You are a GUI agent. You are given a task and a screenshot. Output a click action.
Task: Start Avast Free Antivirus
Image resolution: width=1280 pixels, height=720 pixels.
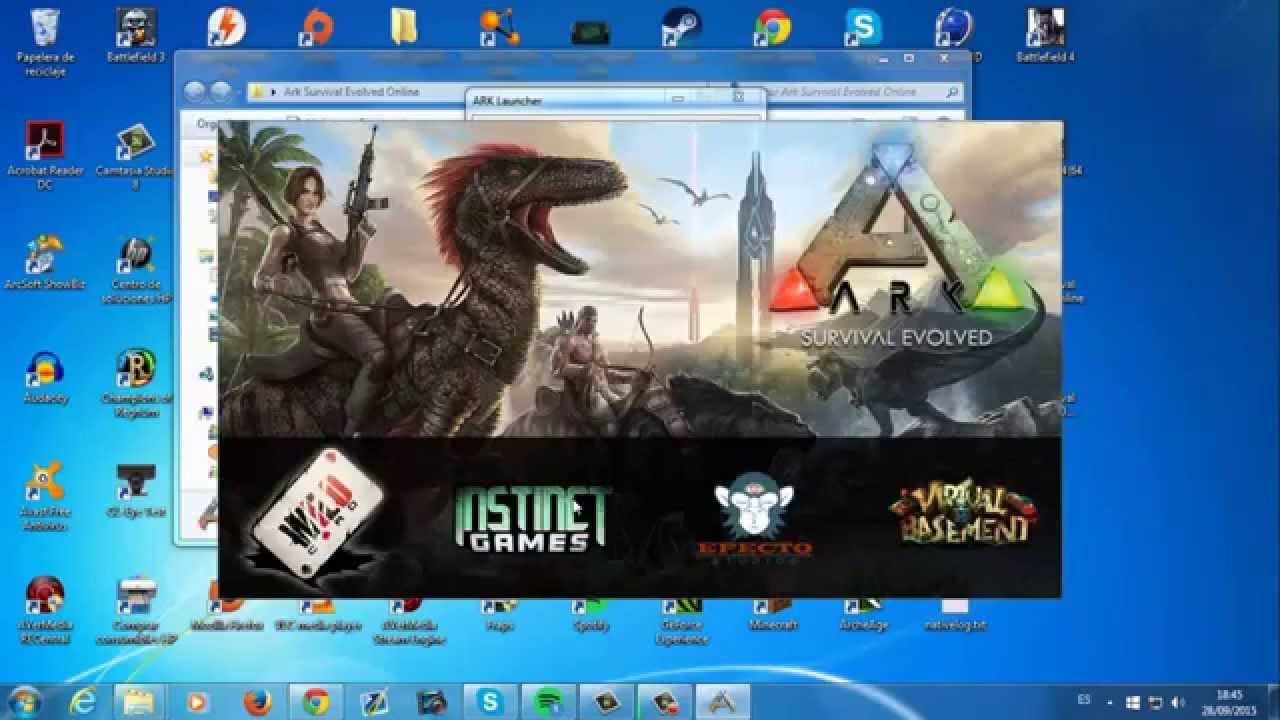coord(42,480)
